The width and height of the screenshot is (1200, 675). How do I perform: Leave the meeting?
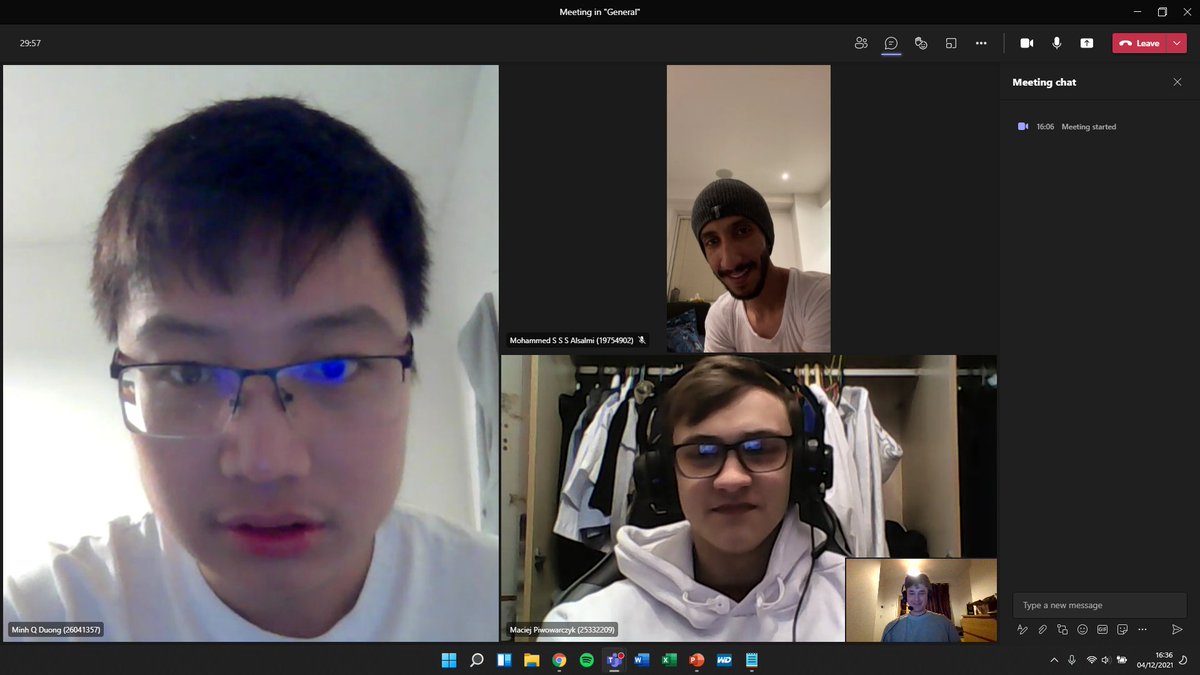(1139, 43)
